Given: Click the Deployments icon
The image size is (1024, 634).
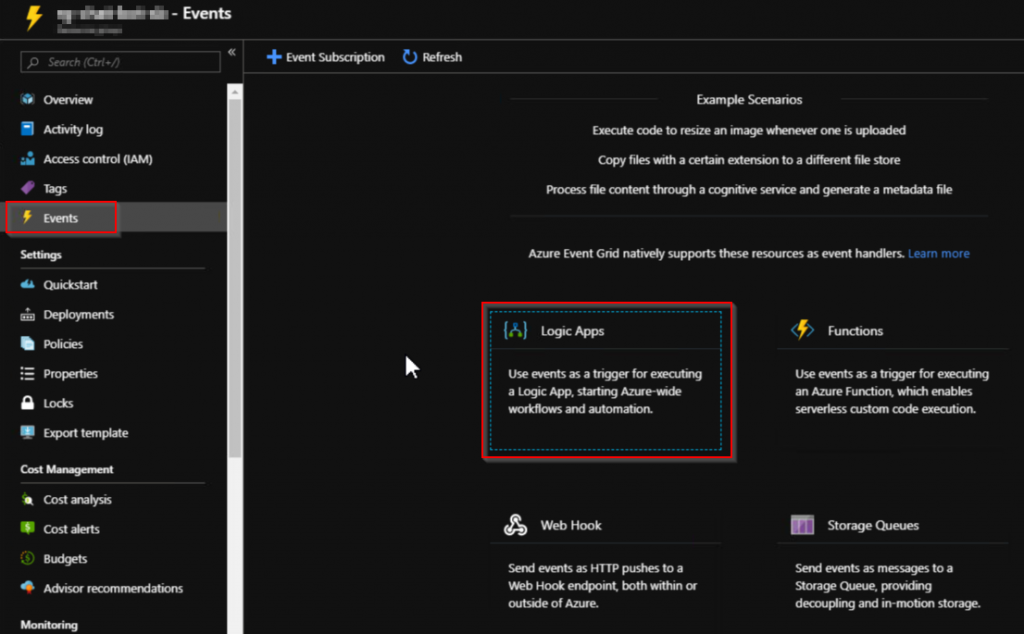Looking at the screenshot, I should coord(27,314).
